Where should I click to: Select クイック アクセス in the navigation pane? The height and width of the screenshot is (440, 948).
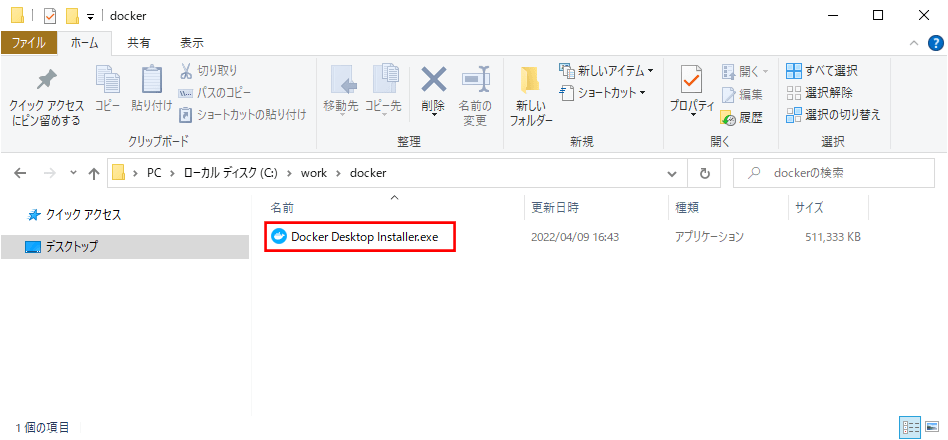pyautogui.click(x=75, y=215)
